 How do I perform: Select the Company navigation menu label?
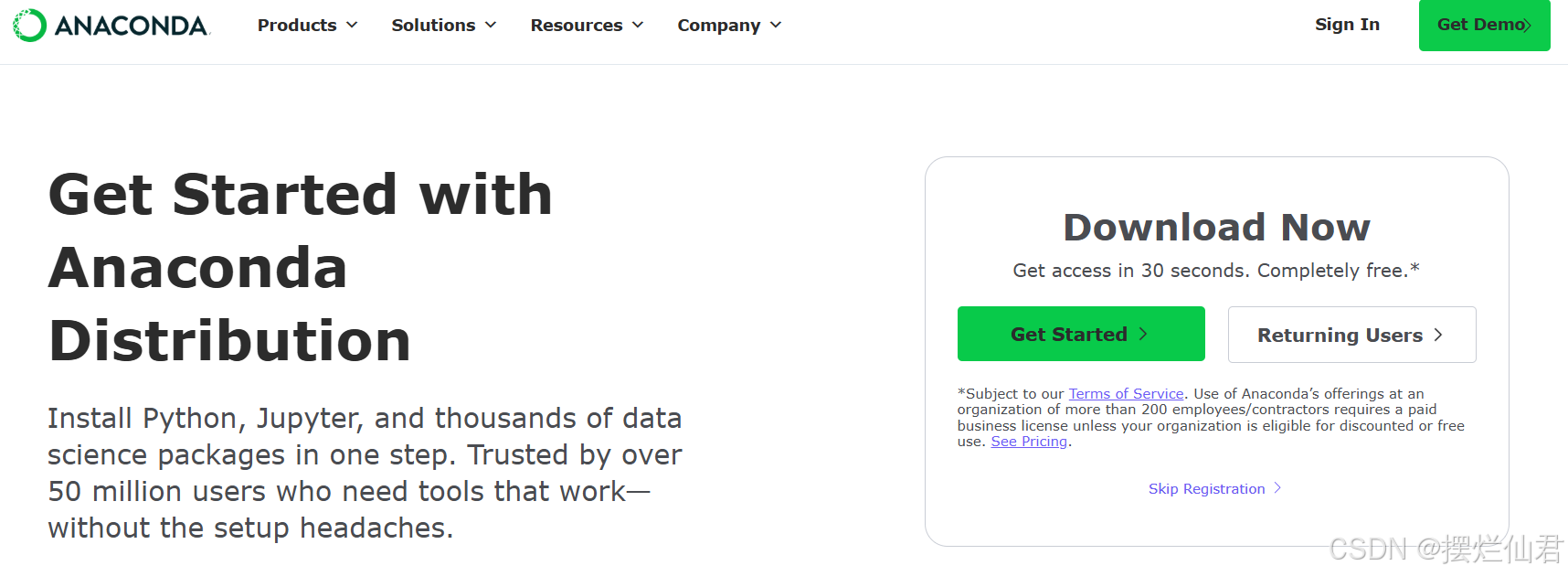719,26
